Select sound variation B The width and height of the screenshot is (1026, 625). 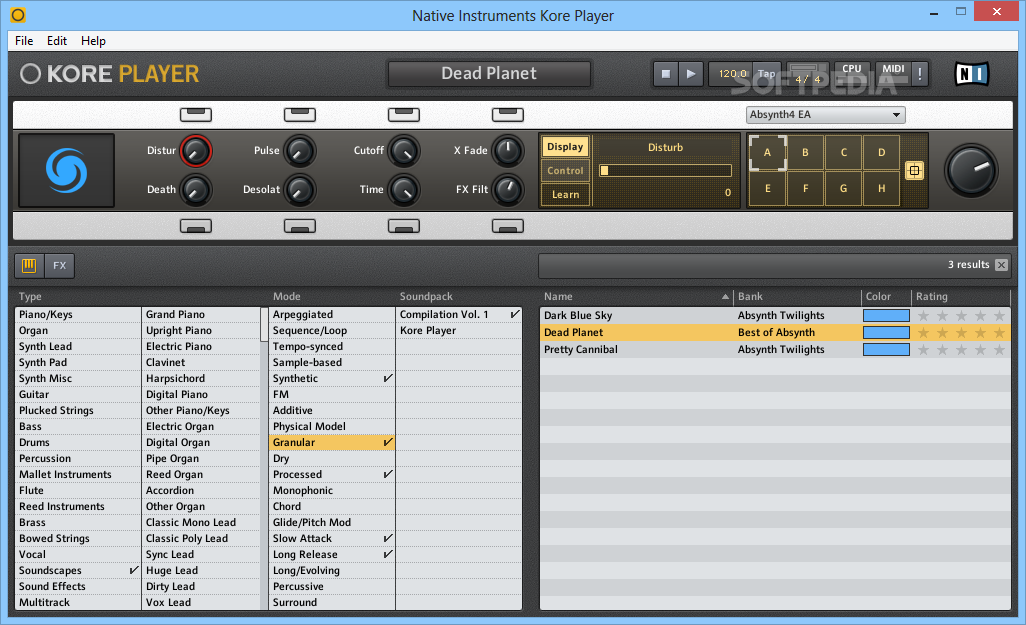coord(805,152)
